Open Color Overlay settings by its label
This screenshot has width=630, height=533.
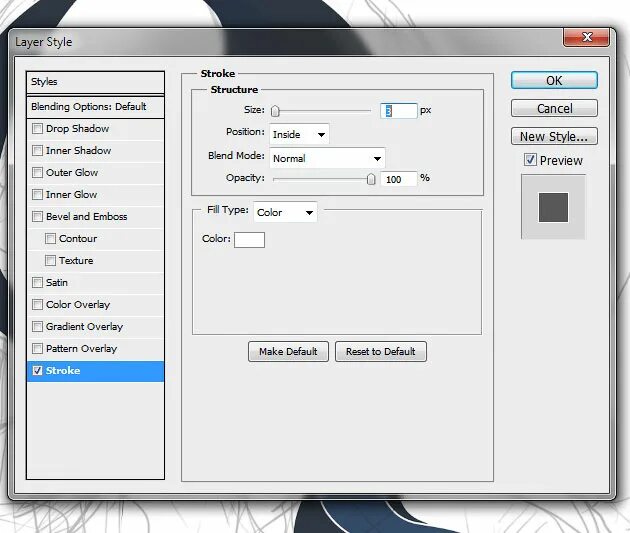(x=78, y=305)
